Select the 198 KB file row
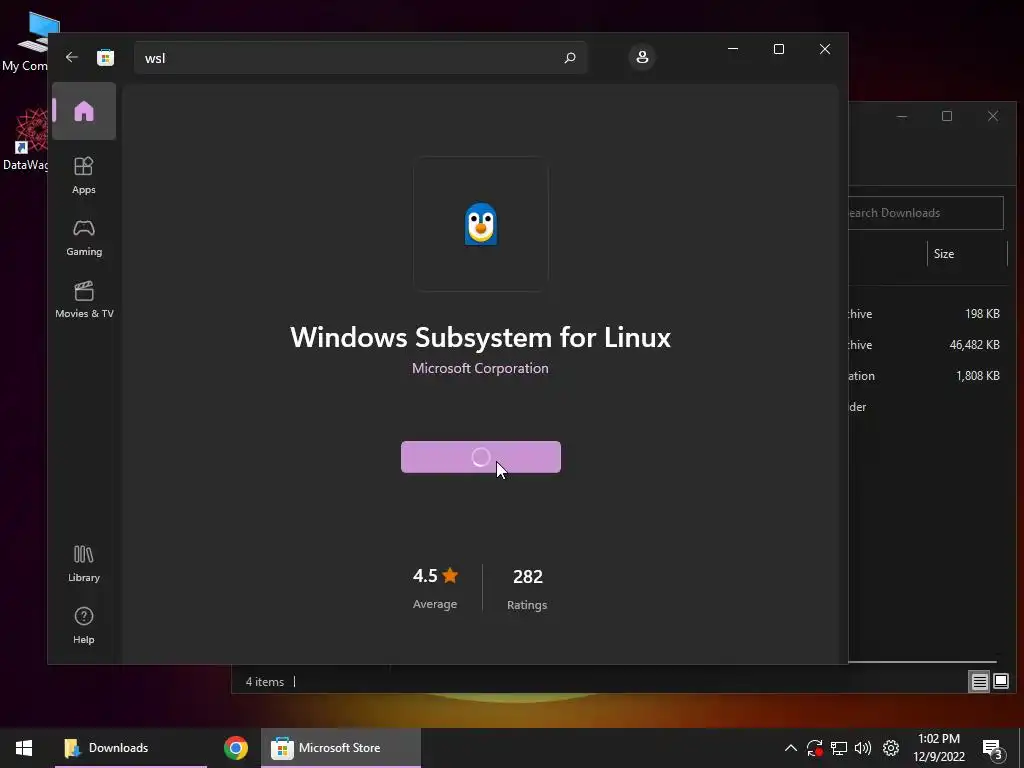The width and height of the screenshot is (1024, 768). (928, 314)
